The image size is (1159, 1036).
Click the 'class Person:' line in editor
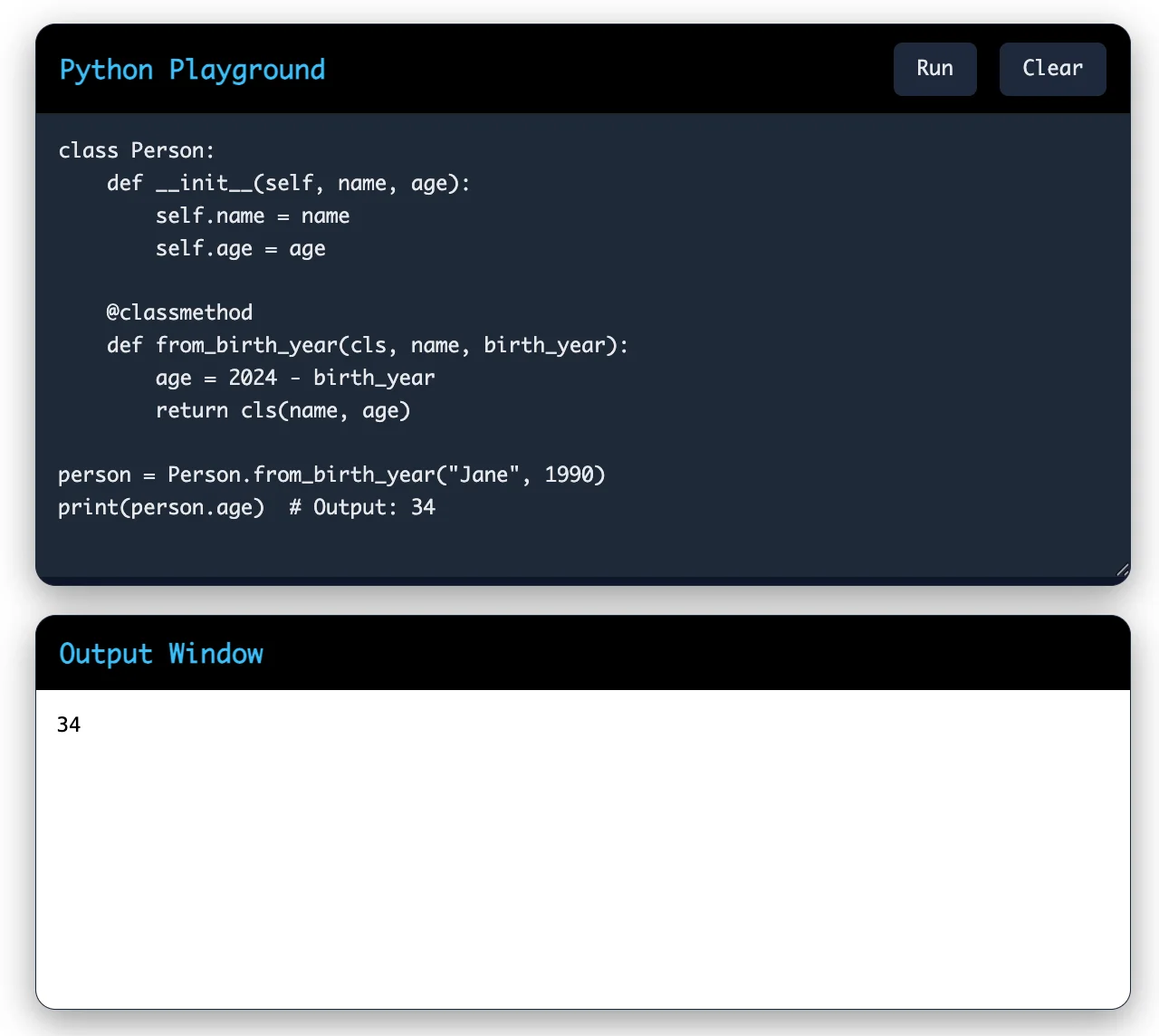coord(137,150)
